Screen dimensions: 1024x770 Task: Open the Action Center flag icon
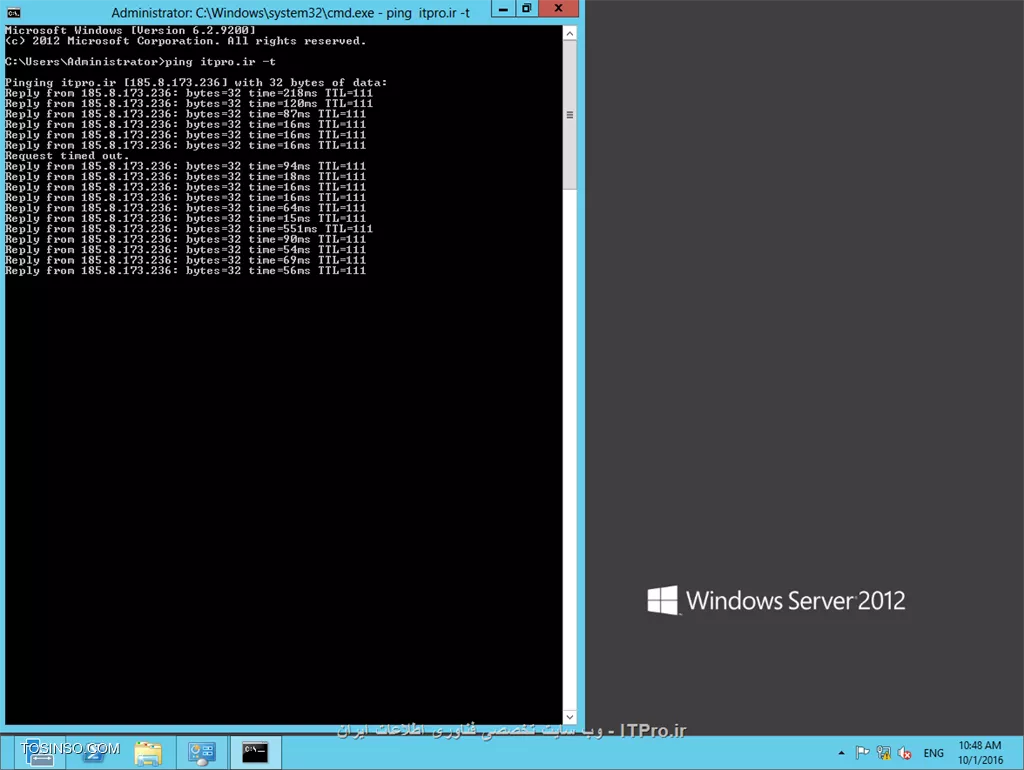862,753
